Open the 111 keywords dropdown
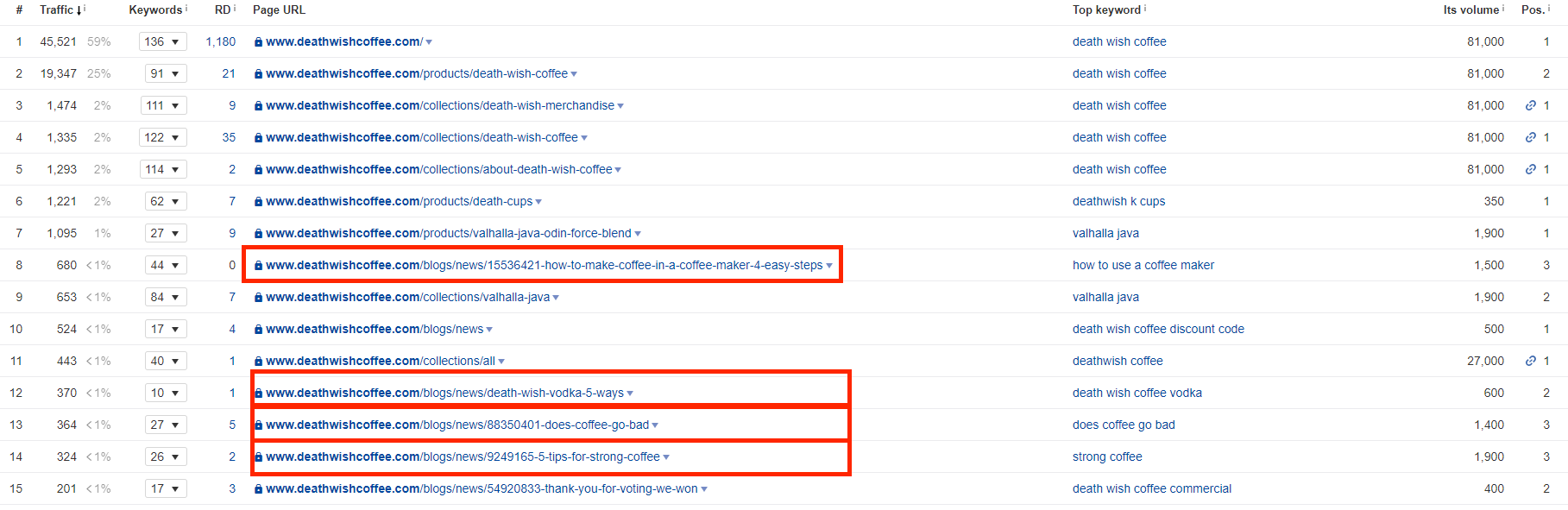The image size is (1568, 510). click(x=164, y=105)
